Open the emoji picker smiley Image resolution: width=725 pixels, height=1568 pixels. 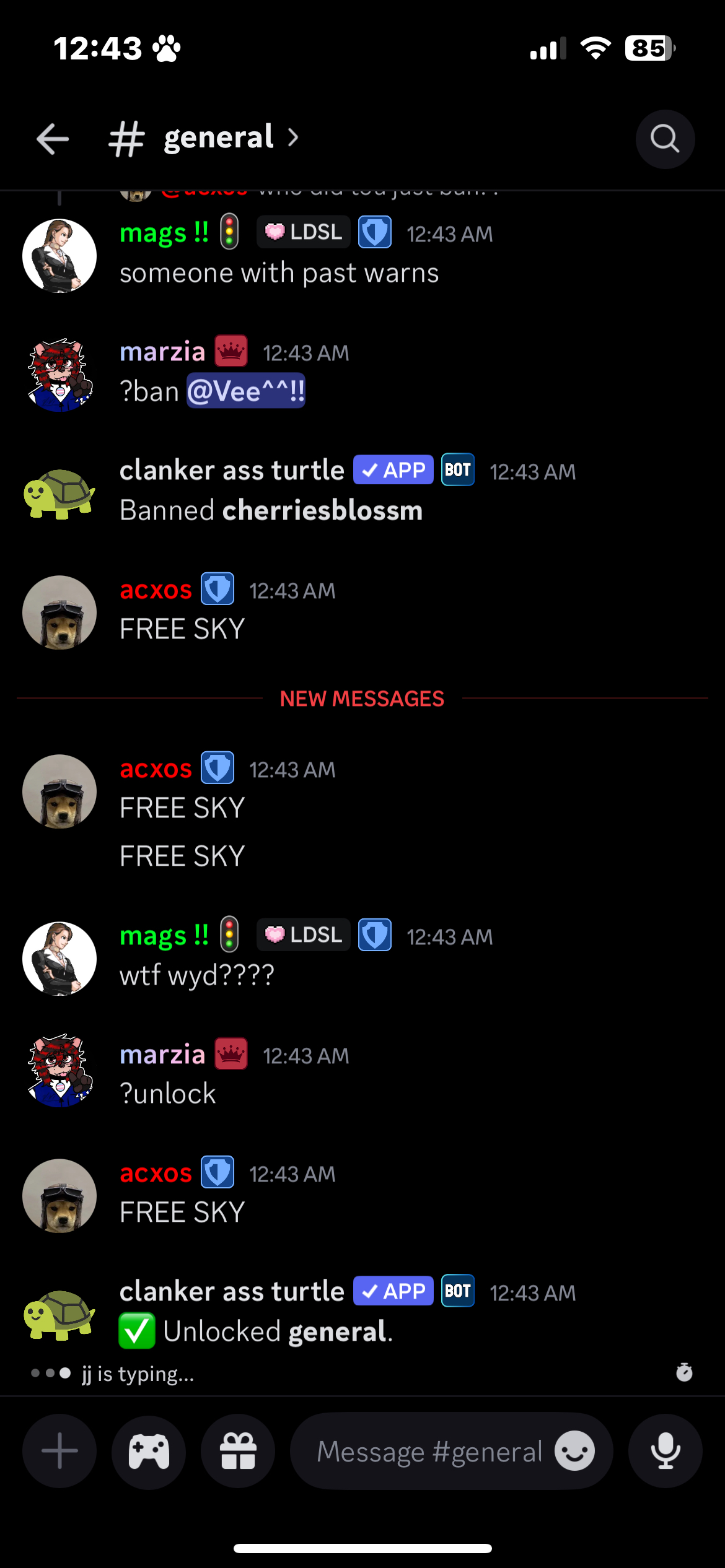pos(574,1451)
